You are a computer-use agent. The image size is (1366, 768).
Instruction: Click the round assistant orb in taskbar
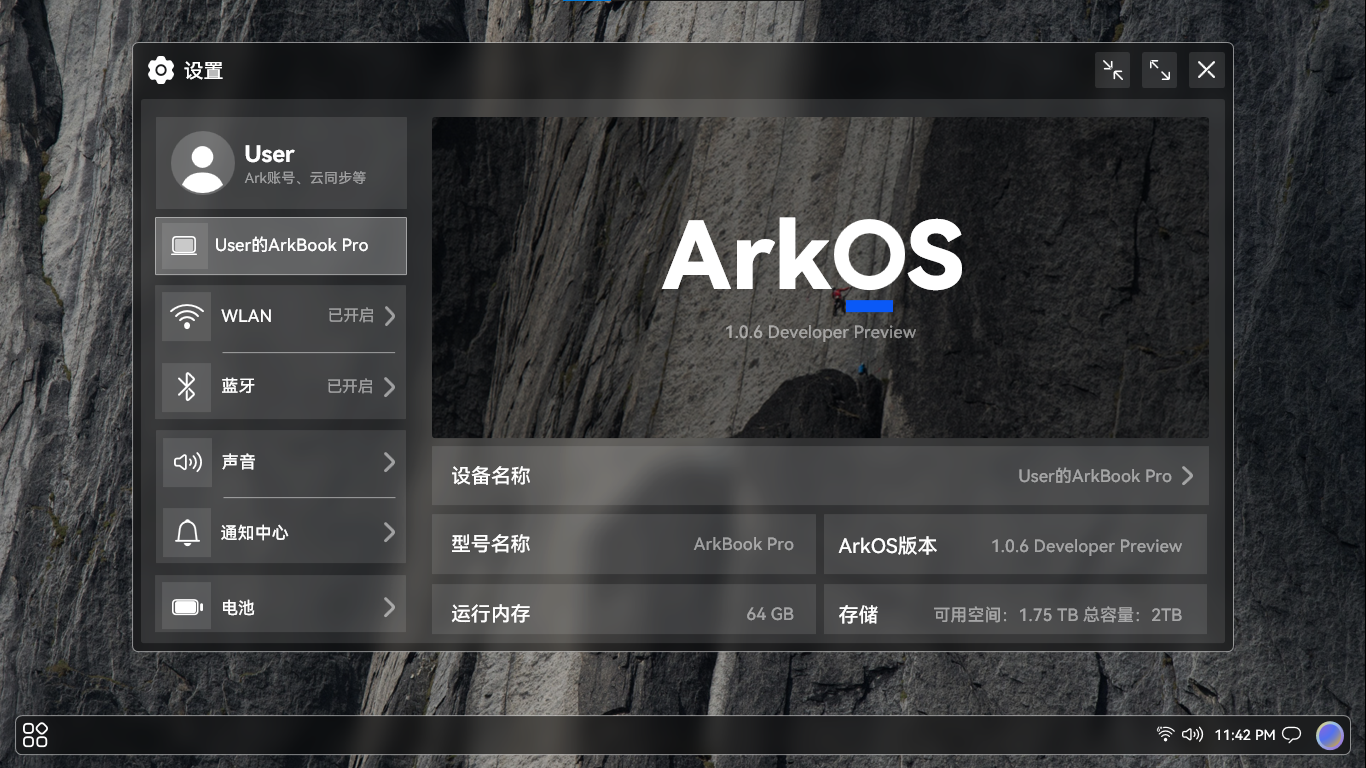tap(1329, 735)
